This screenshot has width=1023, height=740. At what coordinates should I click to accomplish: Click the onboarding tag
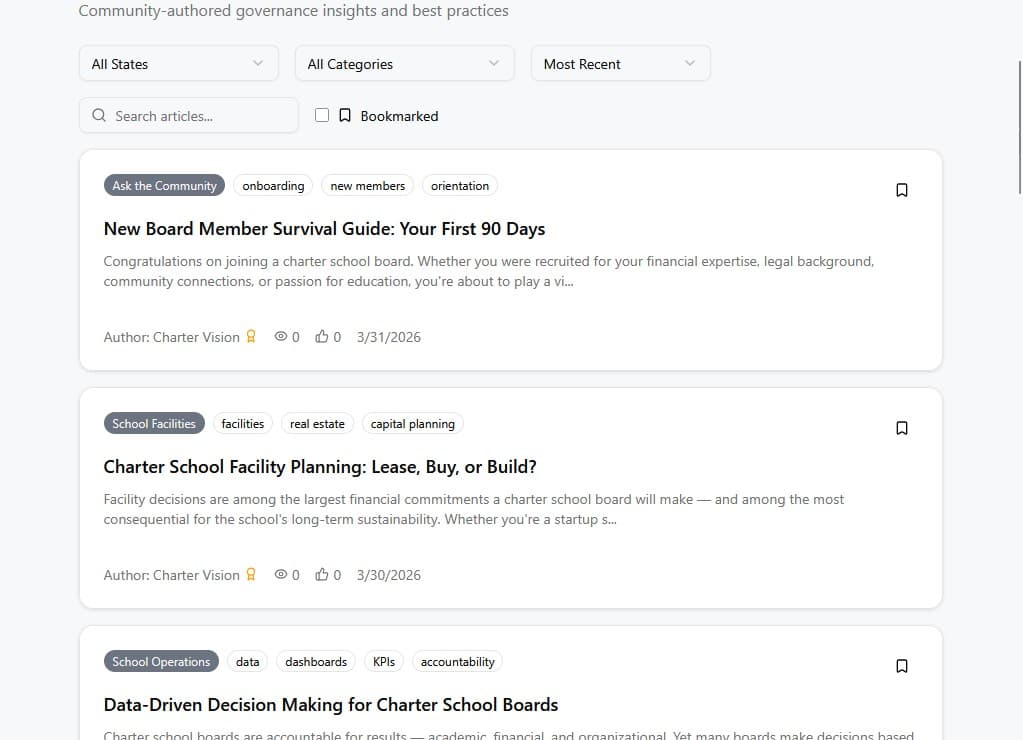[273, 186]
